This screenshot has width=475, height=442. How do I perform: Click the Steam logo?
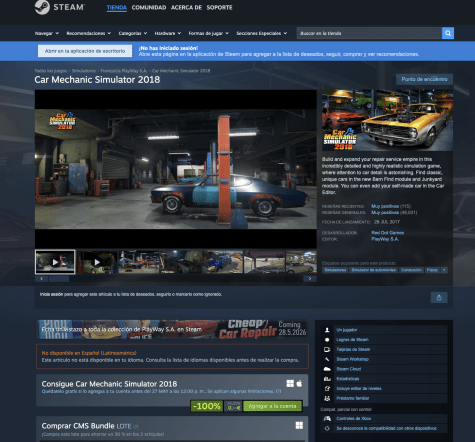tap(60, 7)
